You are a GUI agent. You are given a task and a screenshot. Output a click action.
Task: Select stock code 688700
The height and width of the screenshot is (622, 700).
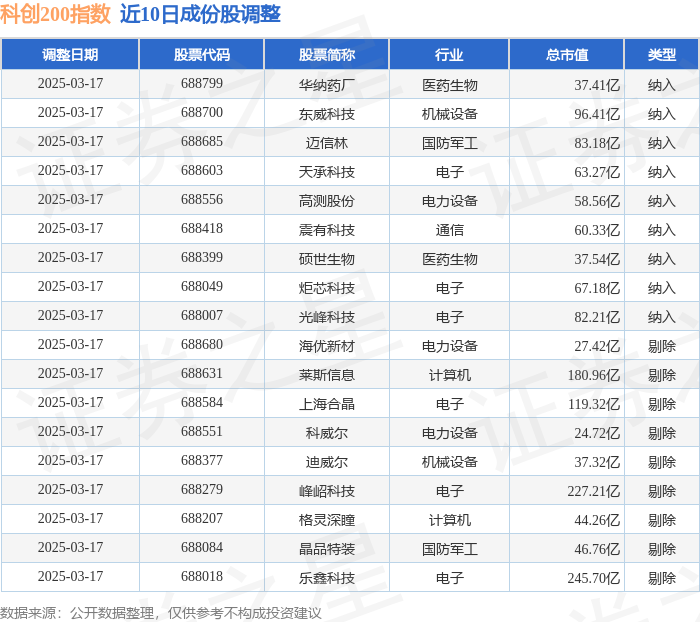click(x=202, y=113)
